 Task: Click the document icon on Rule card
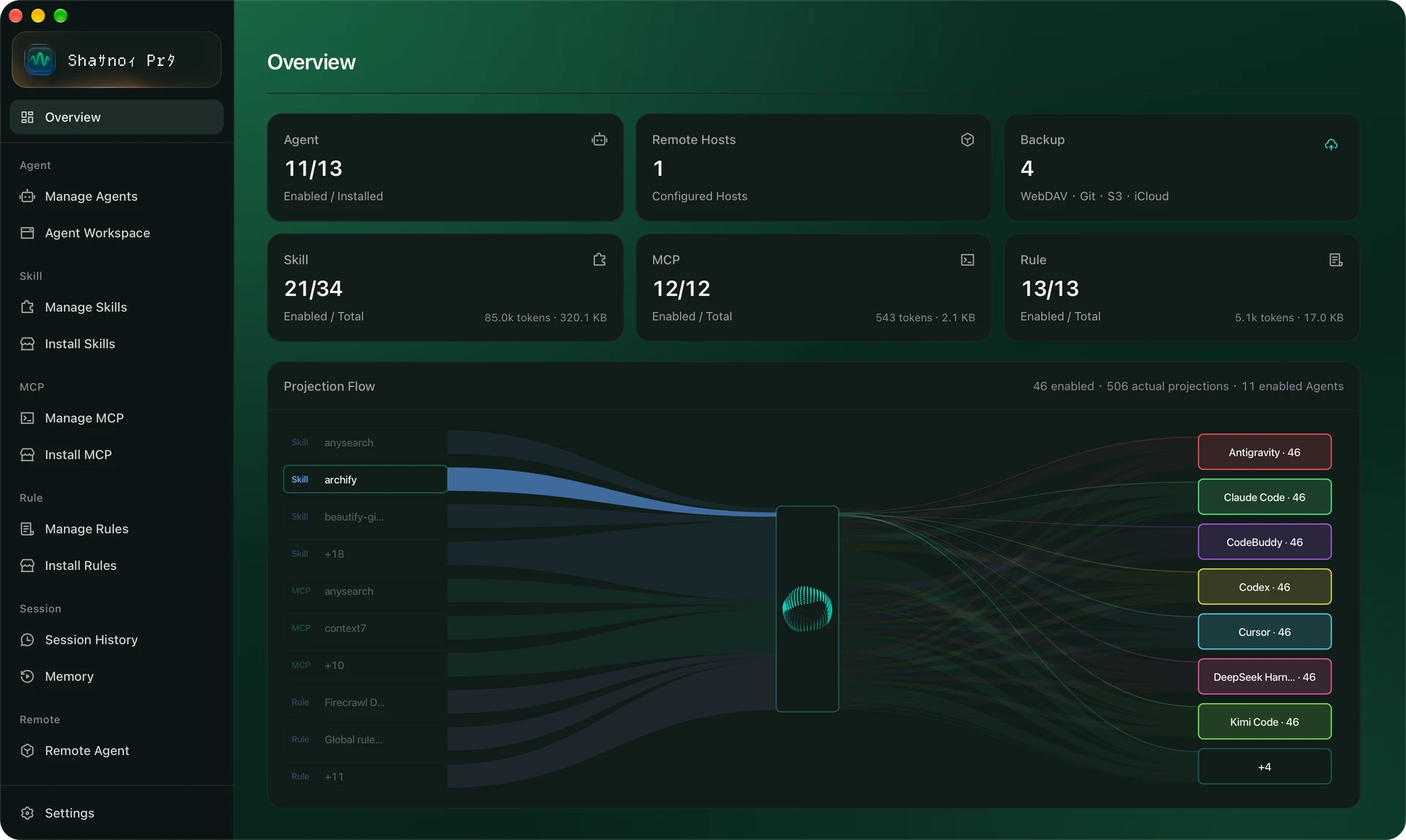coord(1336,259)
